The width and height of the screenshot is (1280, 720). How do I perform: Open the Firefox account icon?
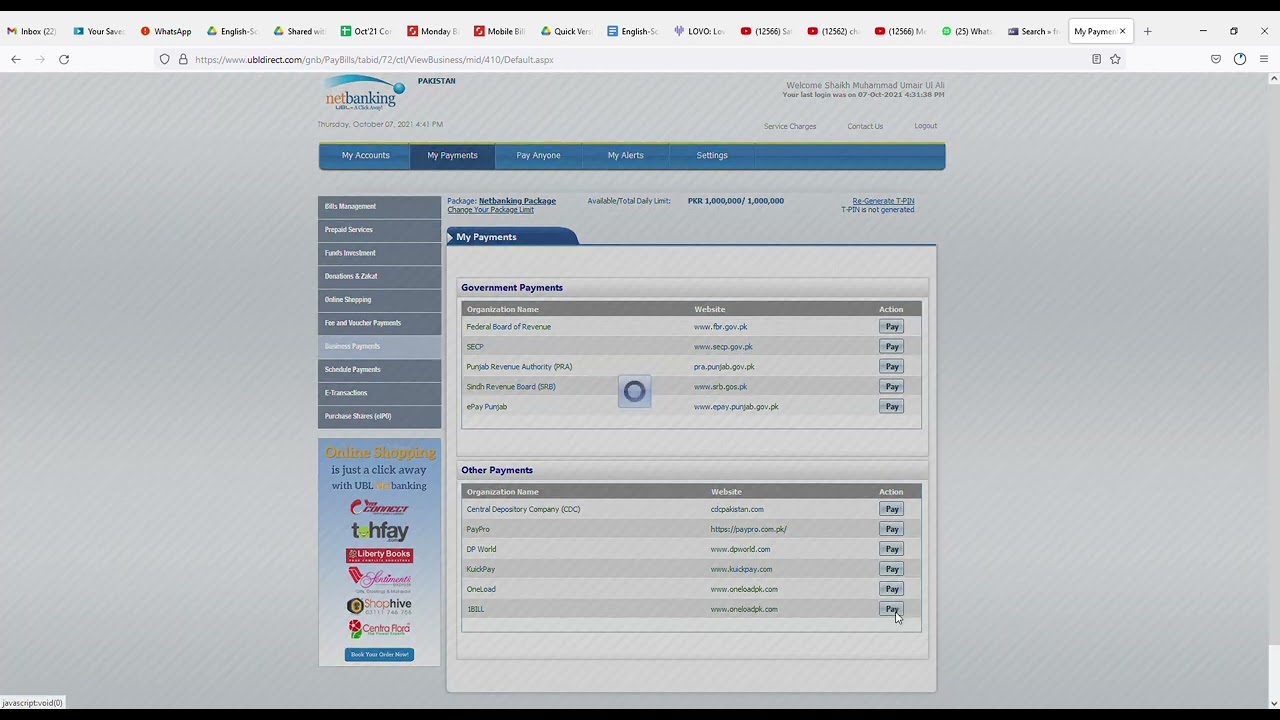pos(1240,59)
